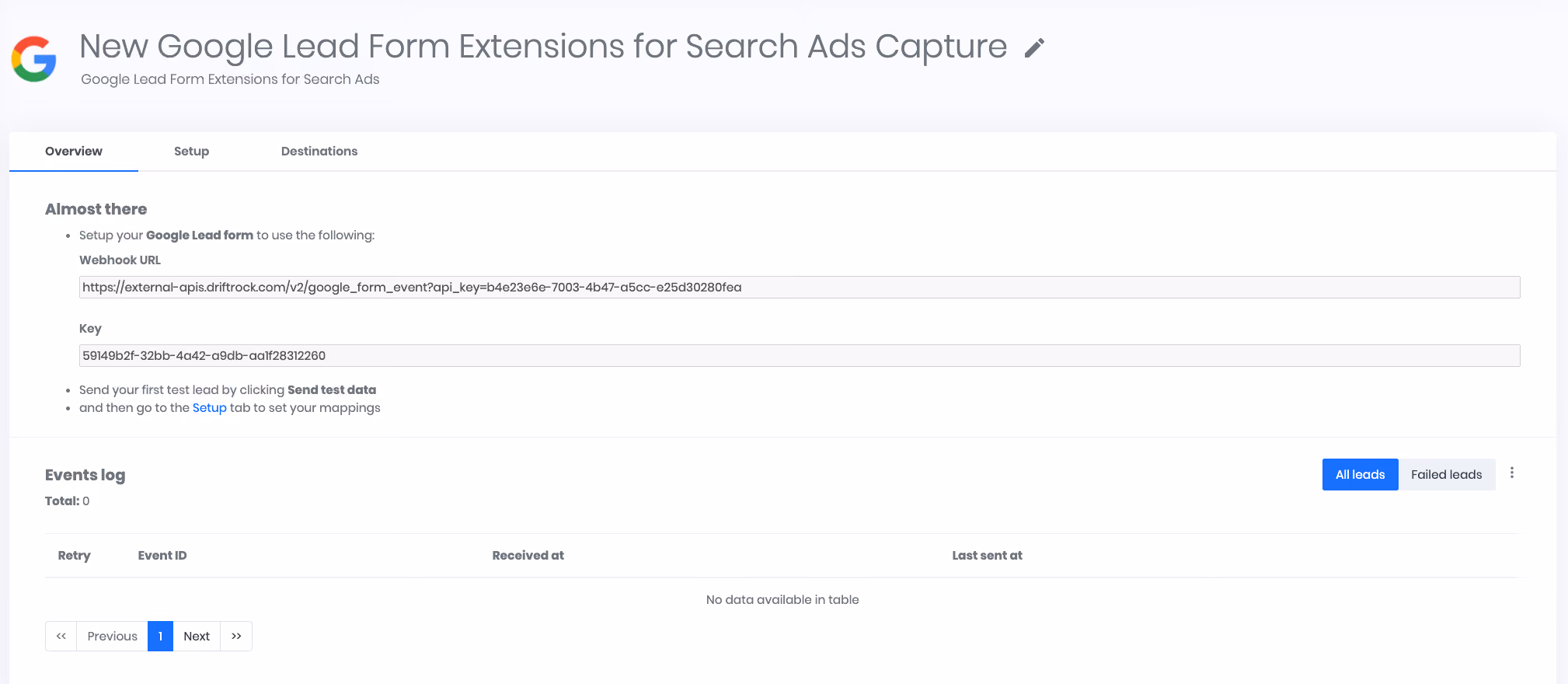The height and width of the screenshot is (684, 1568).
Task: Switch to the Overview tab
Action: pos(74,151)
